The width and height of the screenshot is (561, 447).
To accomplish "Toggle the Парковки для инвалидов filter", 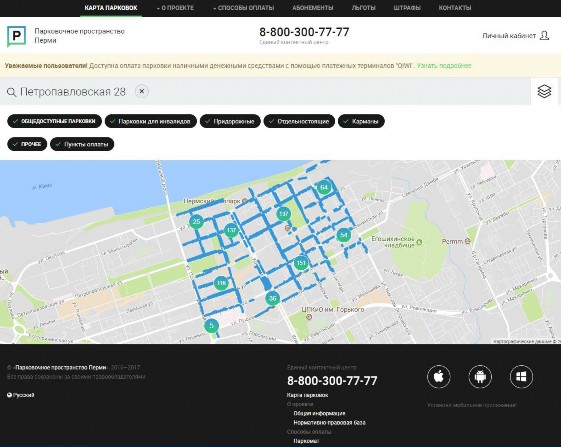I will [x=151, y=121].
